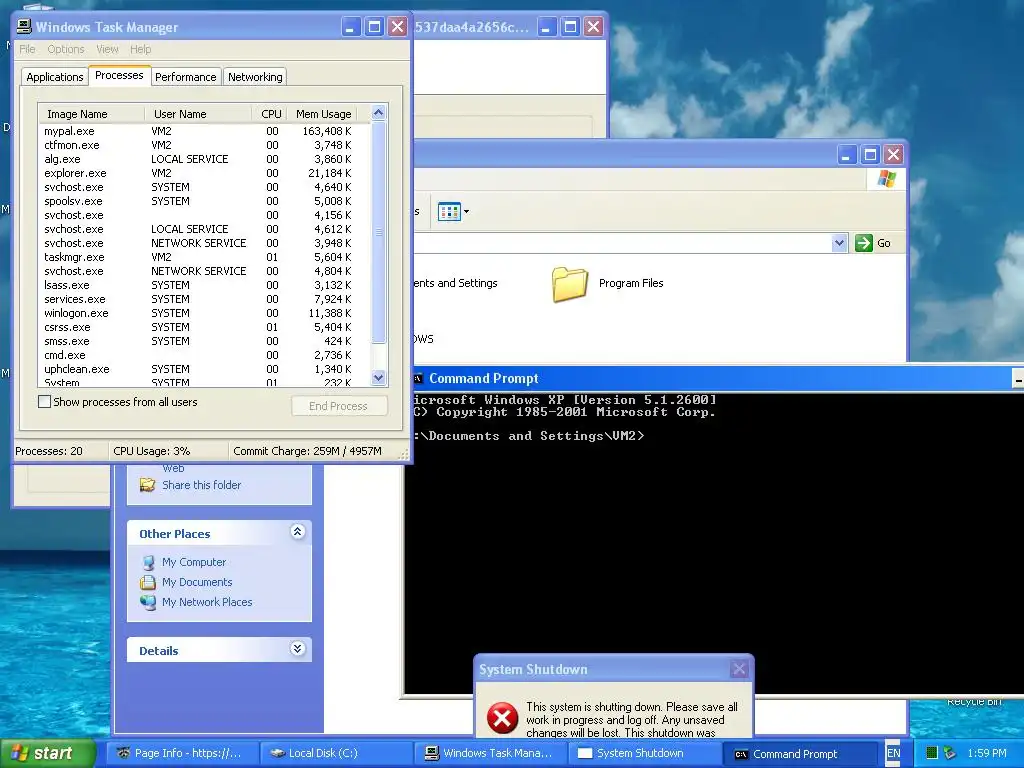Sort processes by User Name column
The width and height of the screenshot is (1024, 768).
(x=198, y=114)
